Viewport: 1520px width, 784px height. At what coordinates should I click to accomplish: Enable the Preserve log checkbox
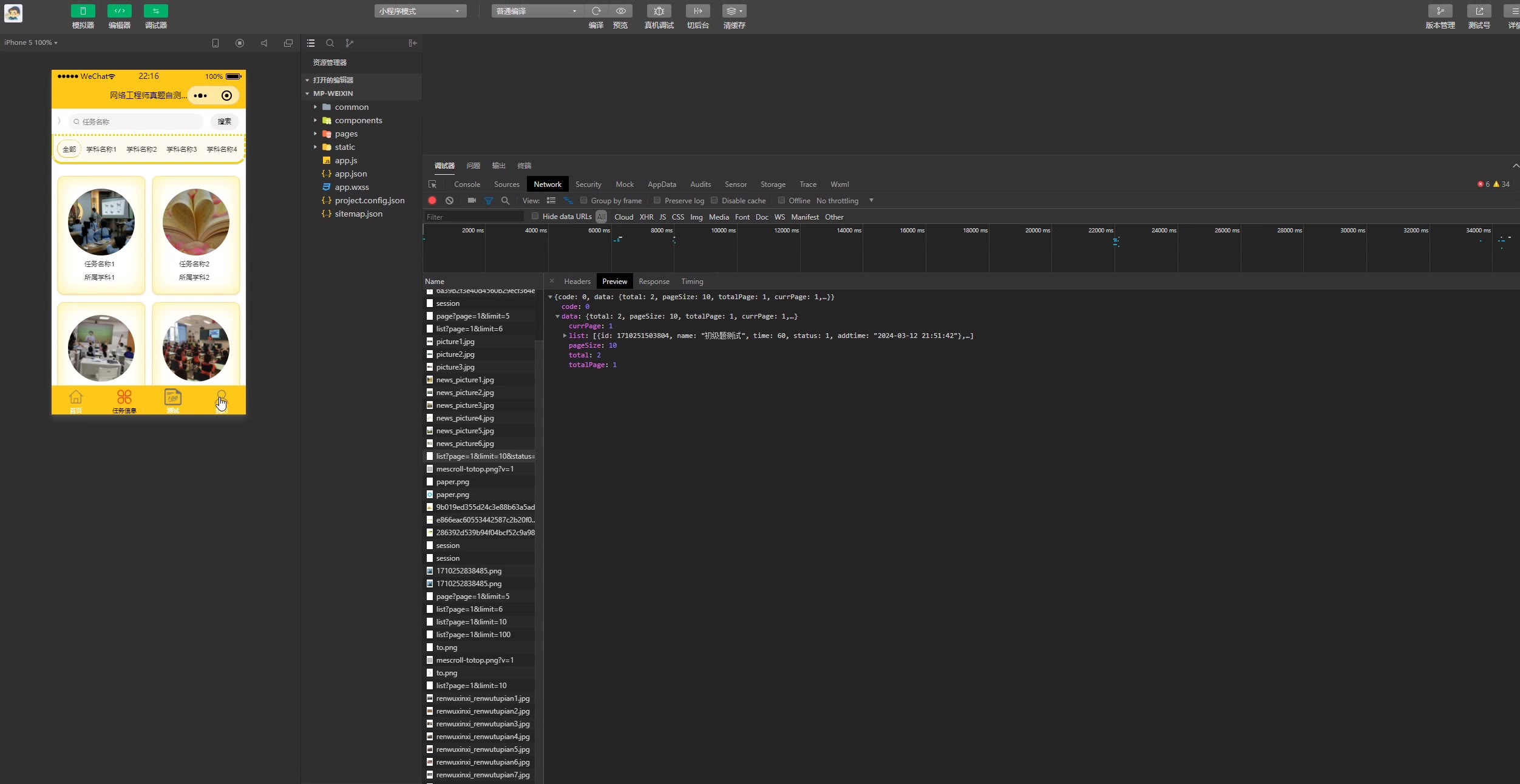(x=657, y=200)
